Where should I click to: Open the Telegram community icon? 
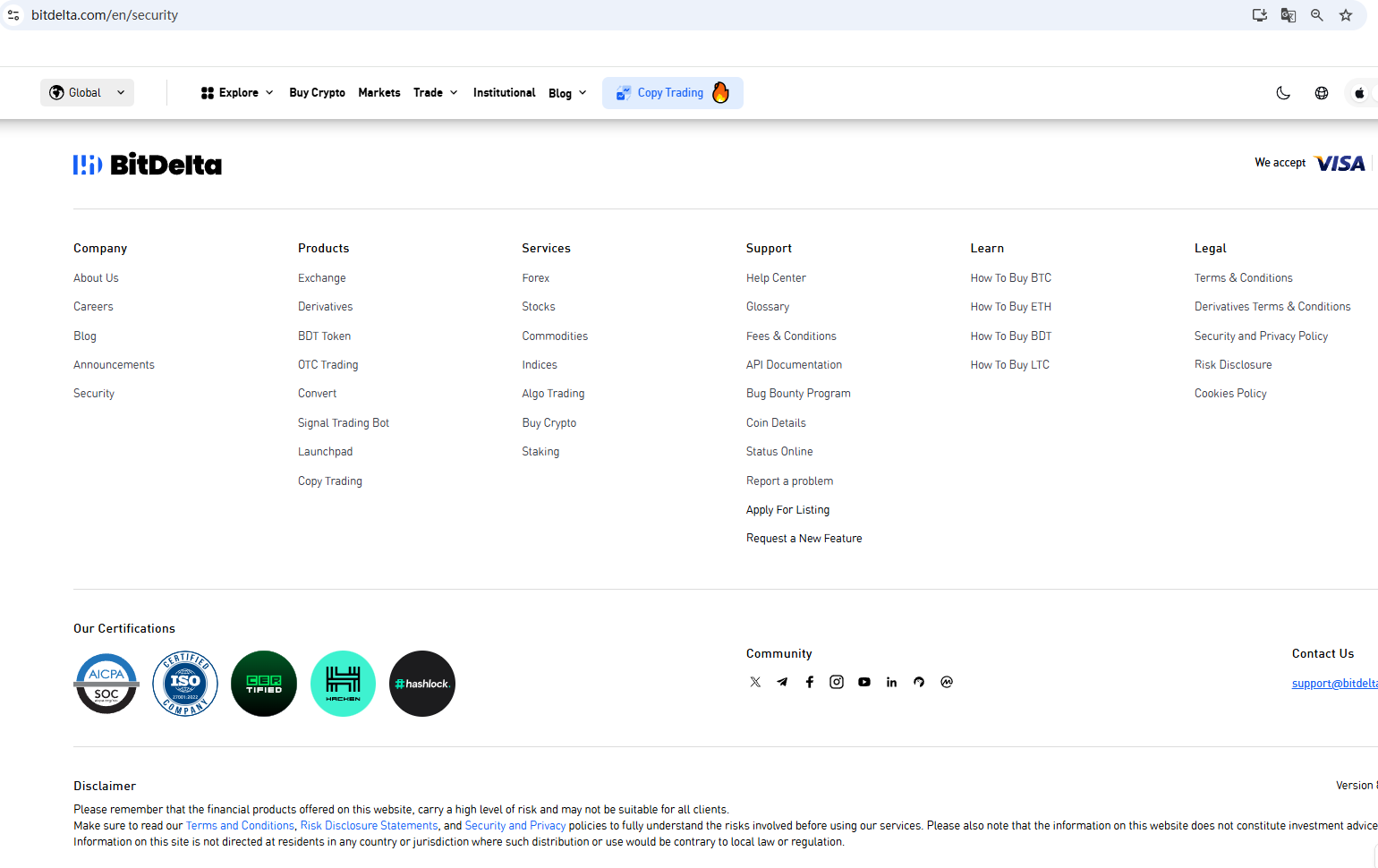782,682
